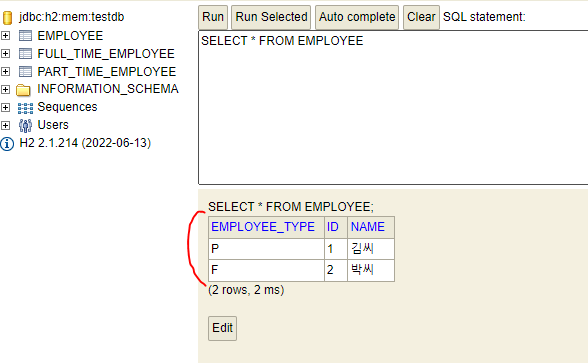588x363 pixels.
Task: Click the Sequences icon
Action: (25, 108)
